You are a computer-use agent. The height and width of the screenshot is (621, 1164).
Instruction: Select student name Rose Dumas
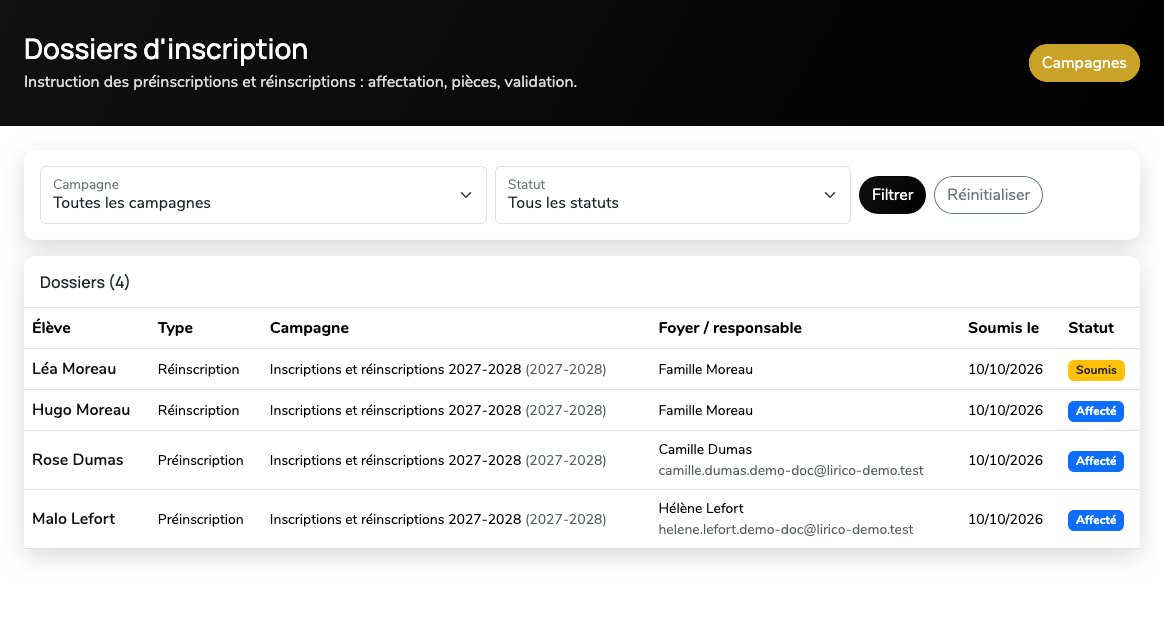[78, 460]
